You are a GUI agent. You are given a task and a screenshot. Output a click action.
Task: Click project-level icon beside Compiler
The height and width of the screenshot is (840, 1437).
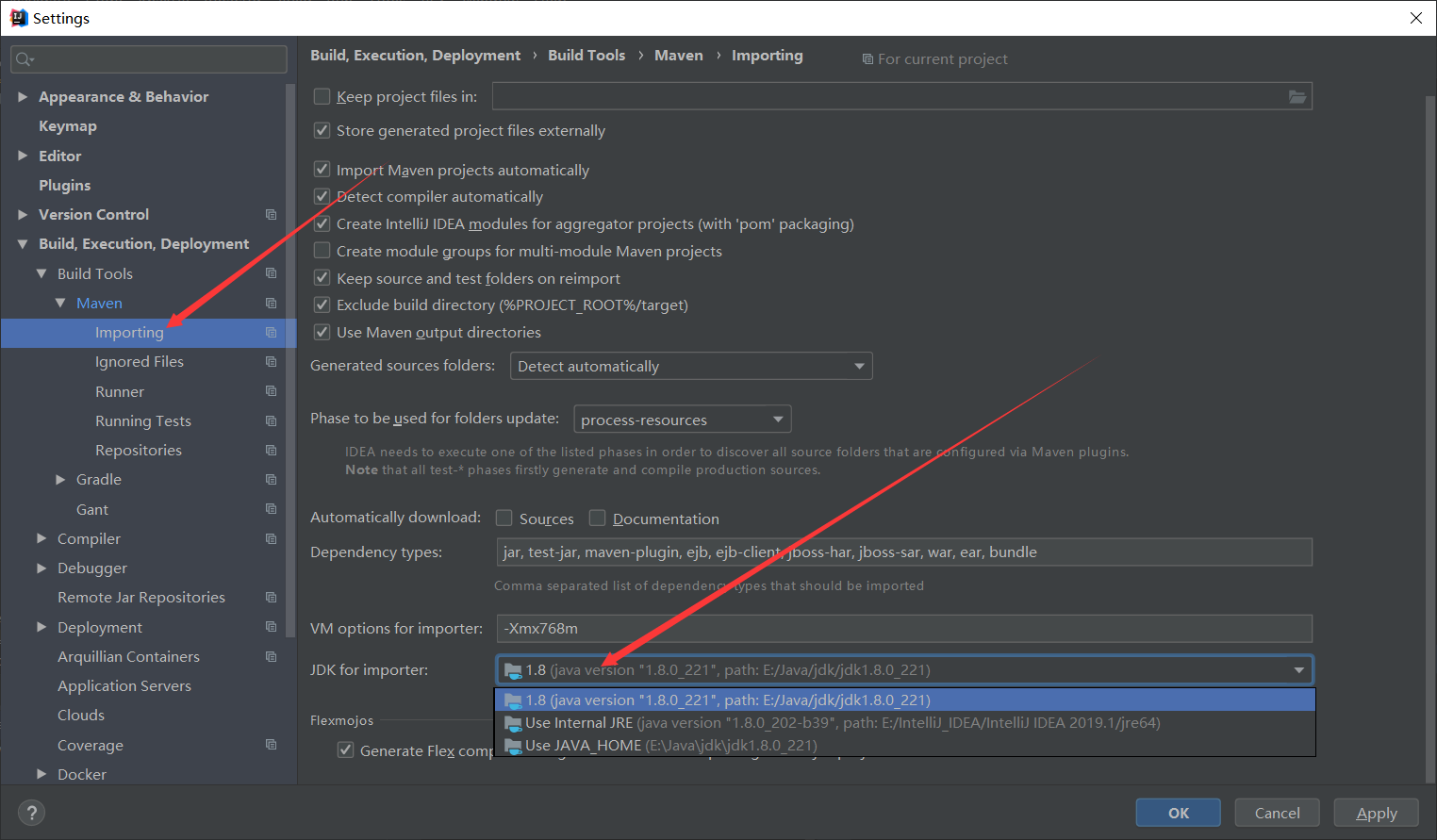271,539
